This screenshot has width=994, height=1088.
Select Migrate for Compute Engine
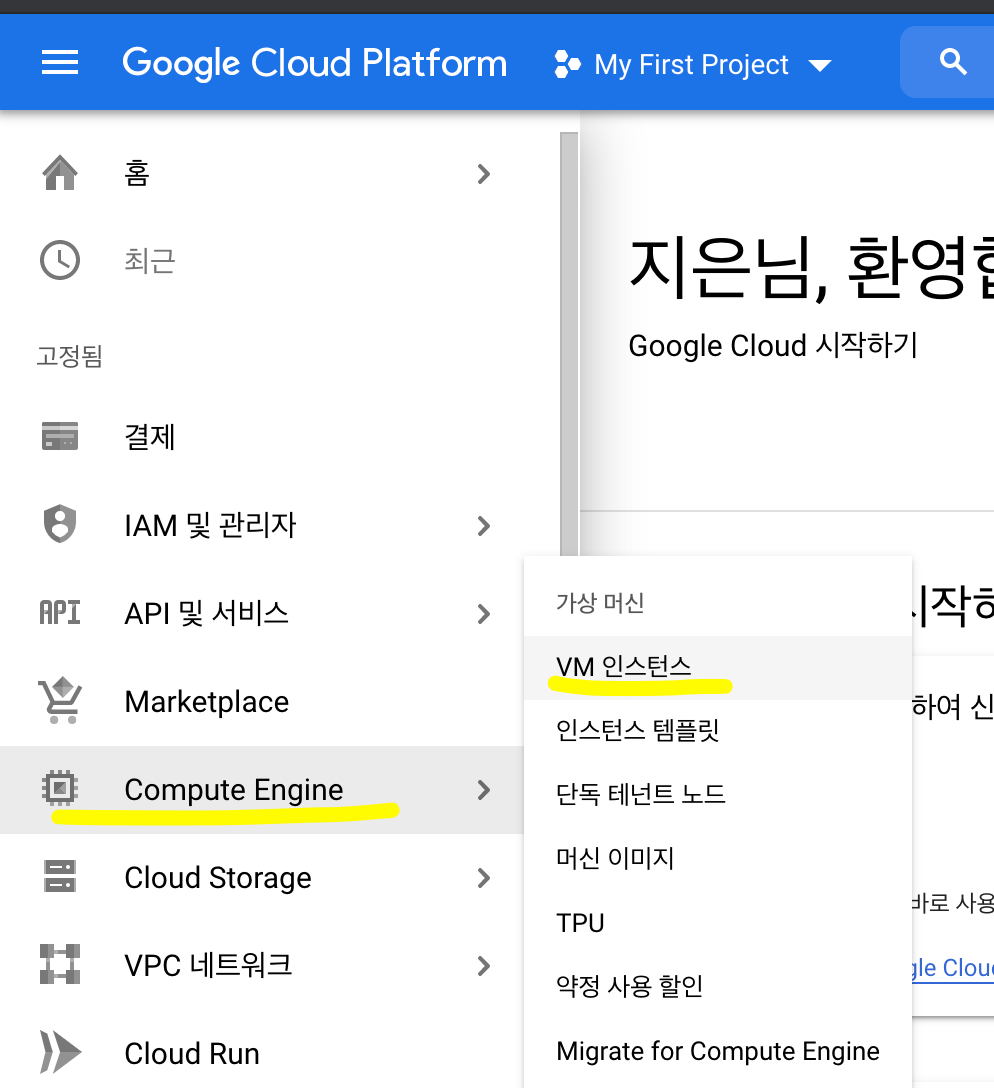[x=718, y=1051]
